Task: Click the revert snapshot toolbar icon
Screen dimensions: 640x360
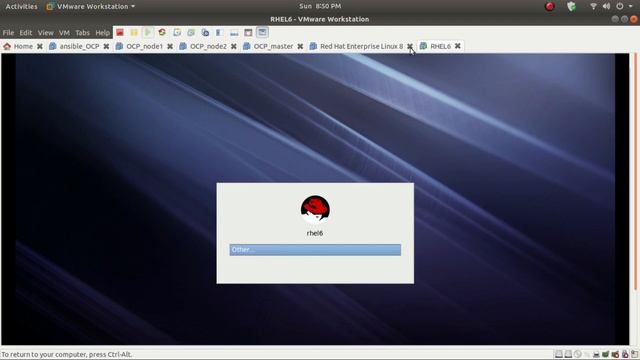Action: [x=191, y=32]
